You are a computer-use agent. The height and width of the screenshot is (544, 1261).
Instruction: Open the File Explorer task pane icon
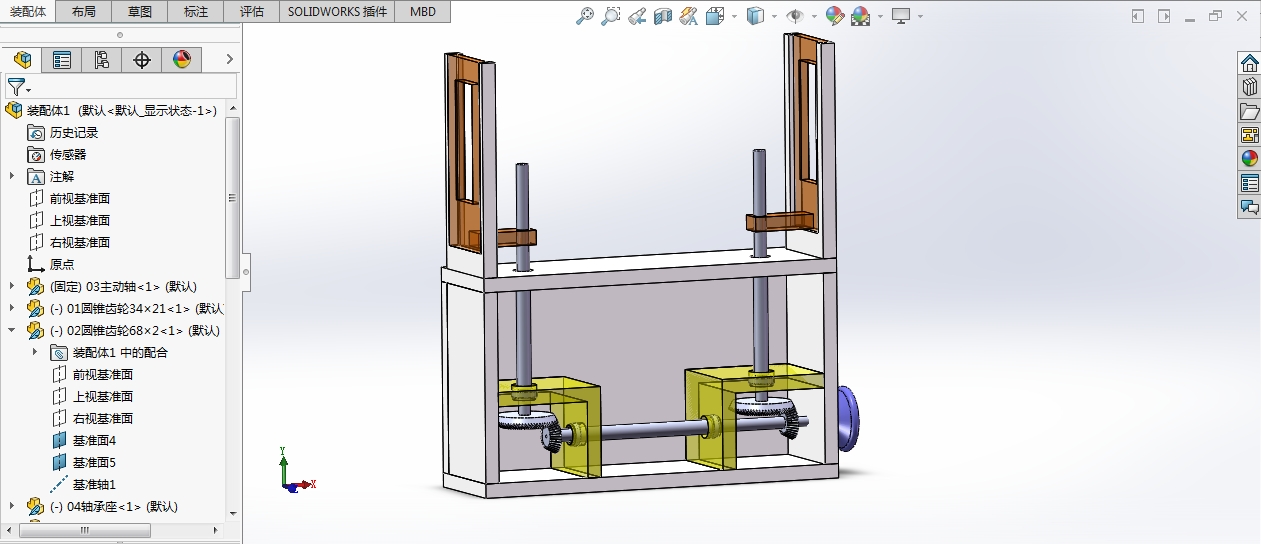tap(1249, 111)
